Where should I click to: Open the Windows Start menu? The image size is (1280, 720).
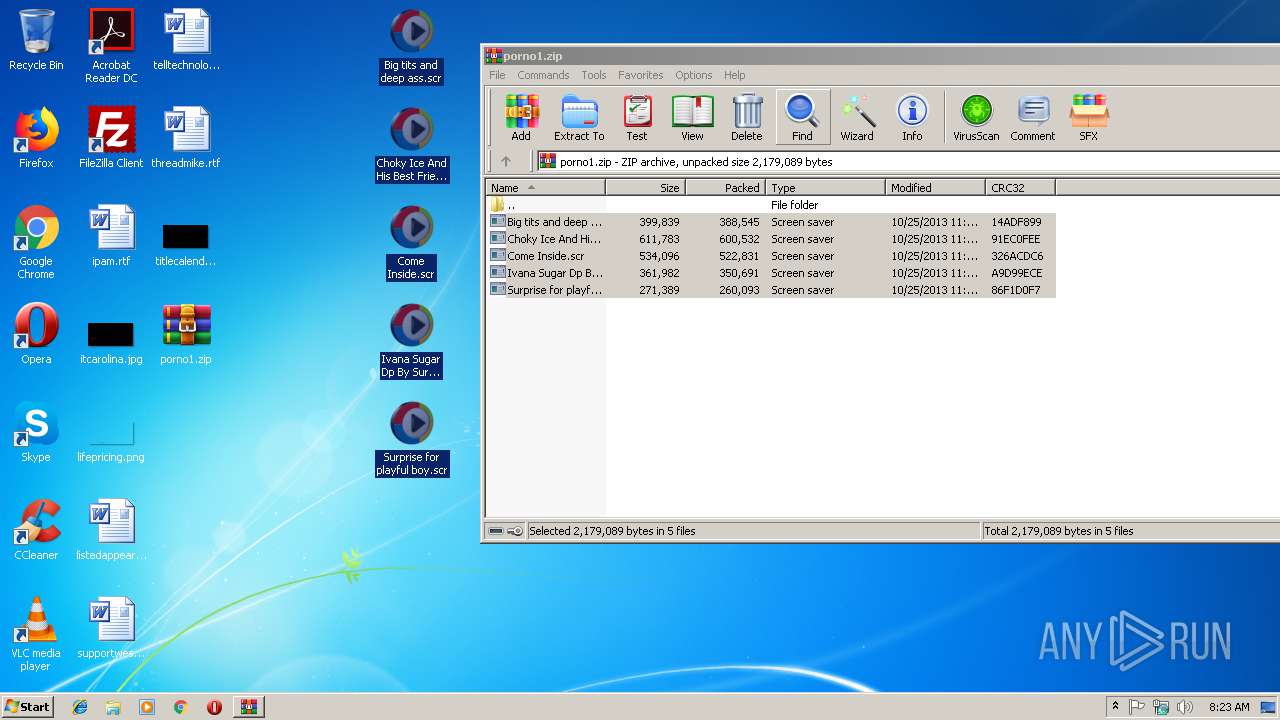pyautogui.click(x=27, y=706)
